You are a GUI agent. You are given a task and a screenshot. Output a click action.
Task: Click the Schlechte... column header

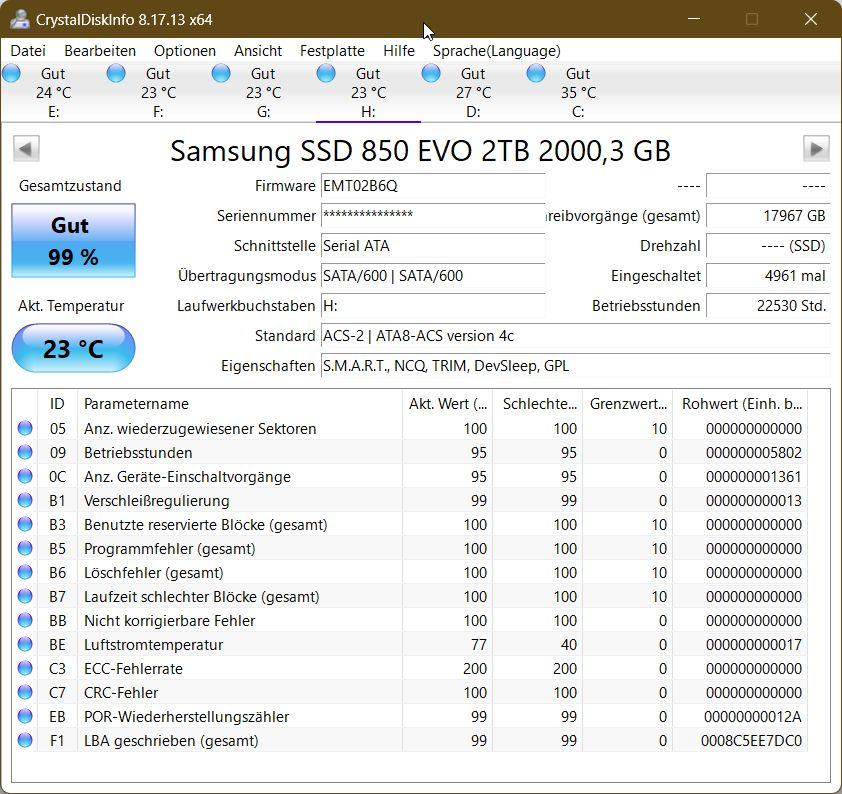click(537, 404)
